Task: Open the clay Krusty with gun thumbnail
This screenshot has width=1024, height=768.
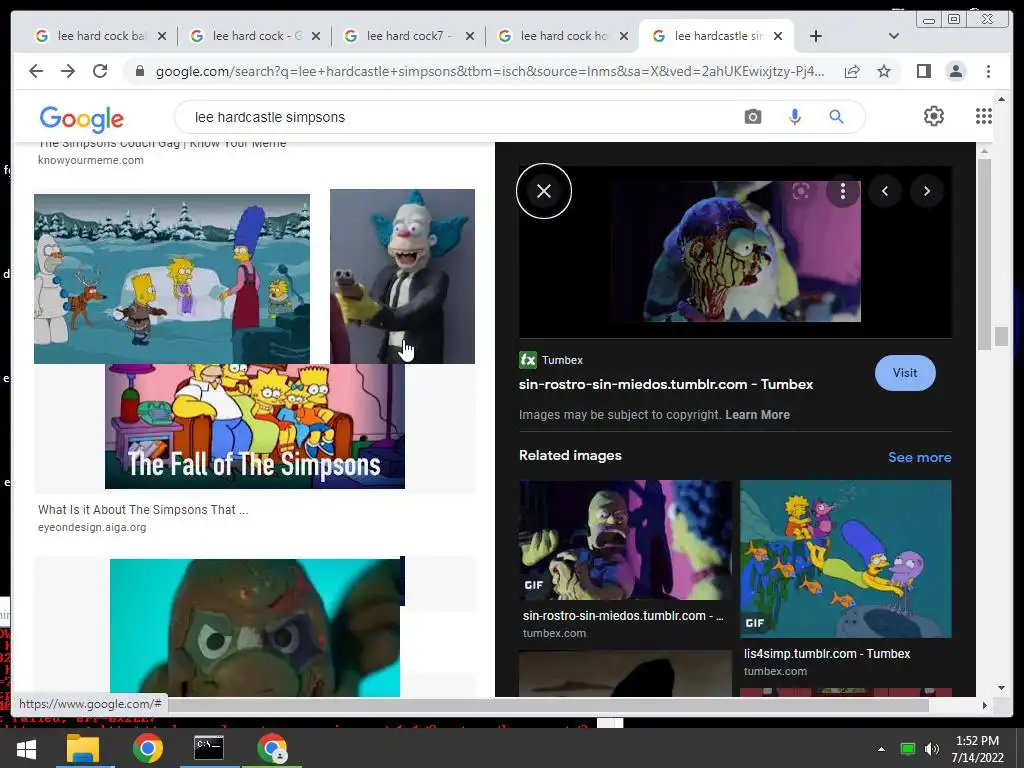Action: [402, 276]
